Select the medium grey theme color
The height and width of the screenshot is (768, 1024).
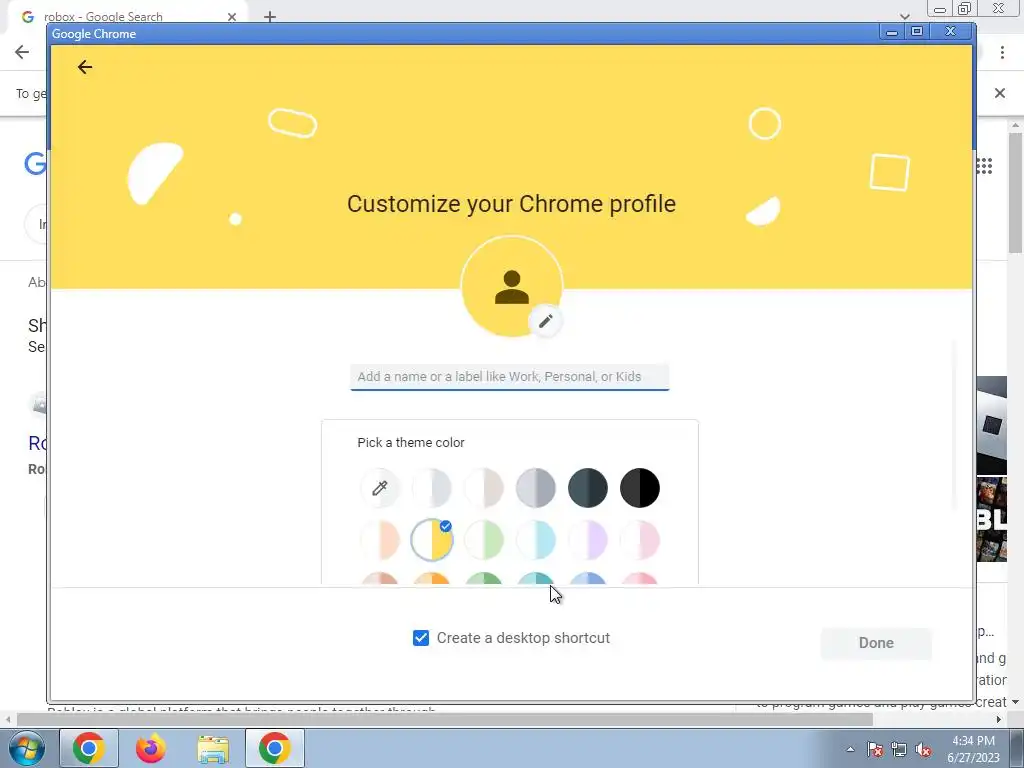[536, 488]
